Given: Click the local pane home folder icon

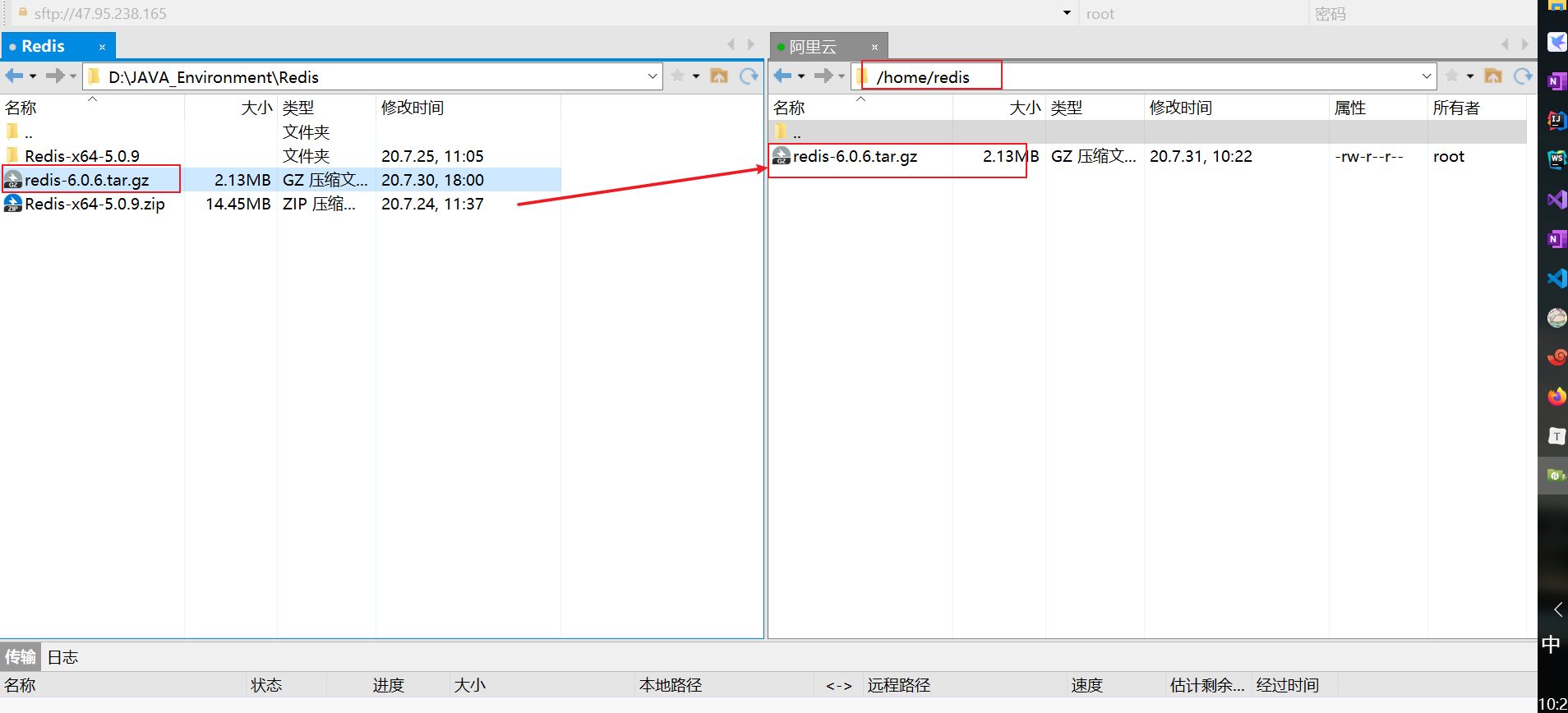Looking at the screenshot, I should click(x=719, y=76).
